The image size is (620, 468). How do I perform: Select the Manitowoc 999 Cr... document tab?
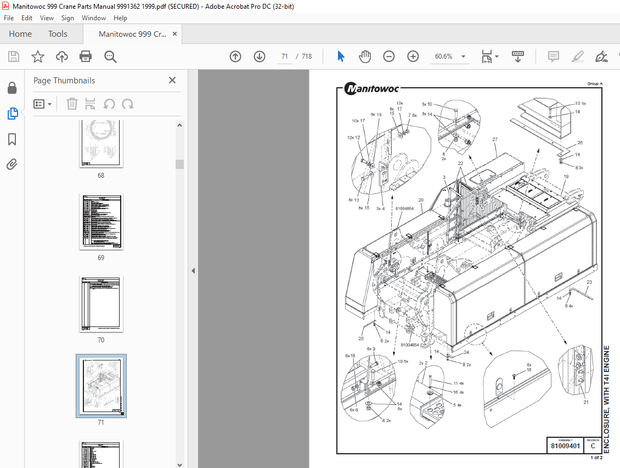(x=132, y=34)
